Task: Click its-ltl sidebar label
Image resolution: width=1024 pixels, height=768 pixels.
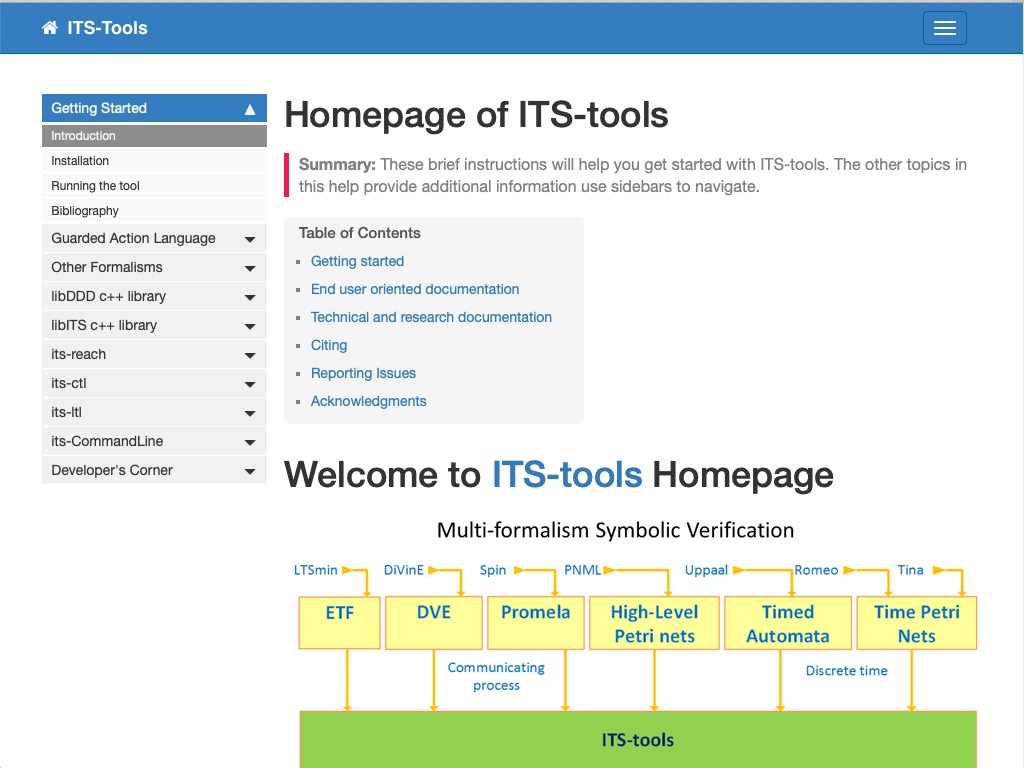Action: pyautogui.click(x=66, y=412)
